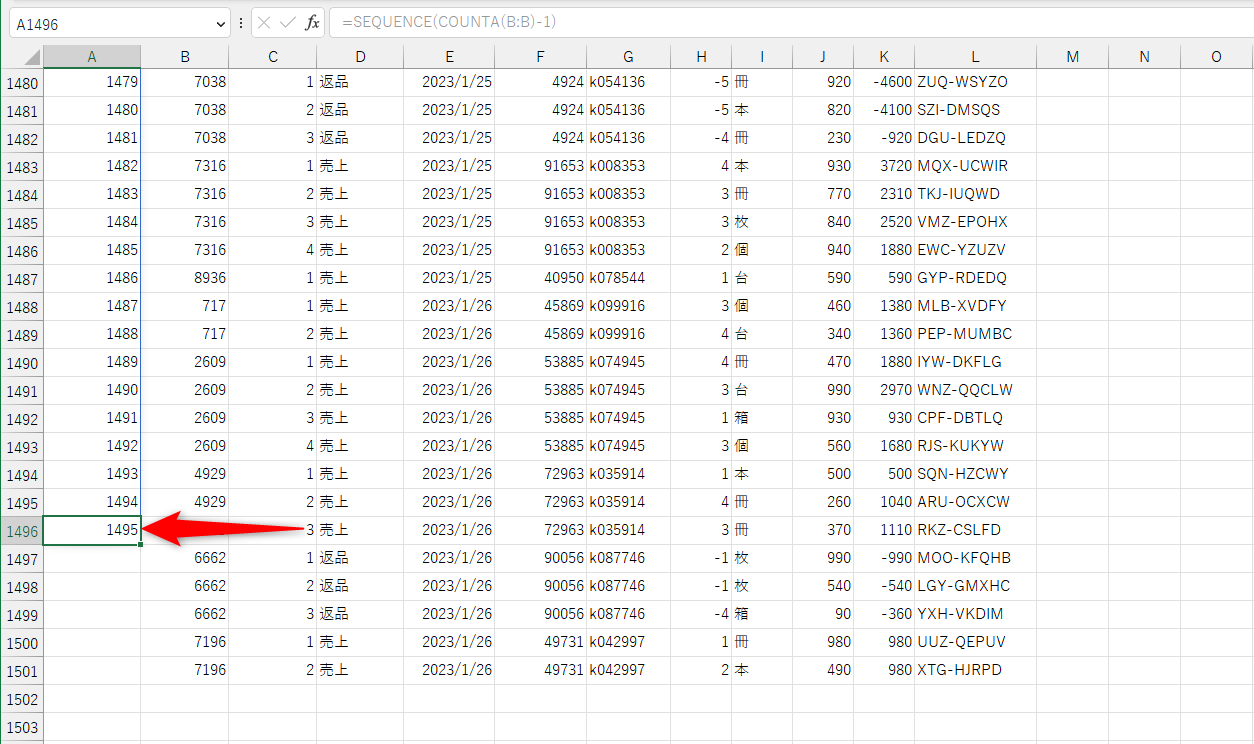Click cell RKZ-CSLFD
This screenshot has width=1254, height=744.
[976, 530]
